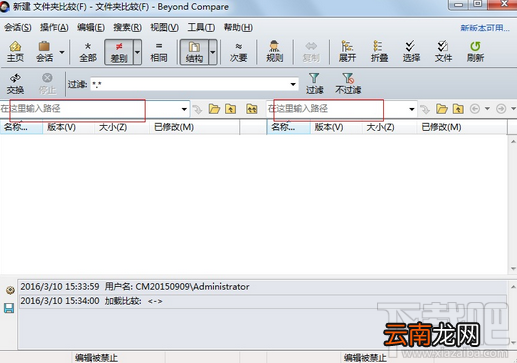Open the 搜索(R) menu
Viewport: 517px width, 363px height.
[127, 27]
